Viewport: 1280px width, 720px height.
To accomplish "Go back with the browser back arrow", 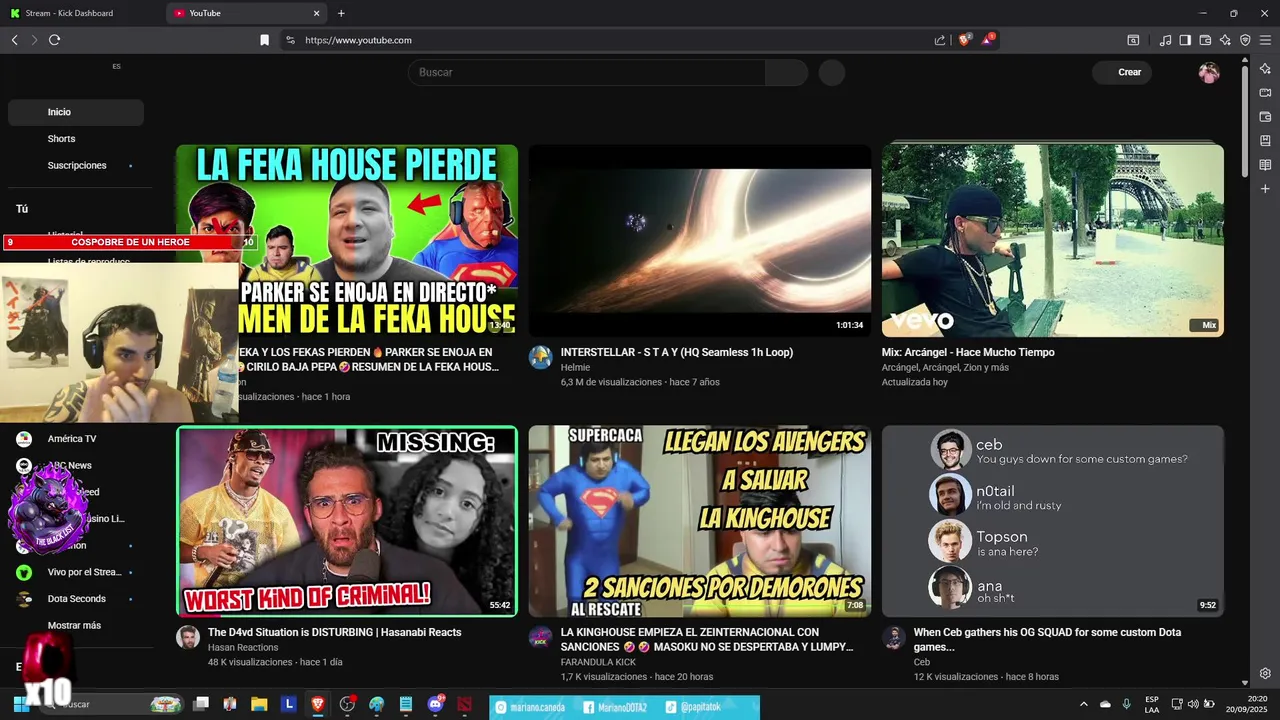I will click(x=14, y=40).
